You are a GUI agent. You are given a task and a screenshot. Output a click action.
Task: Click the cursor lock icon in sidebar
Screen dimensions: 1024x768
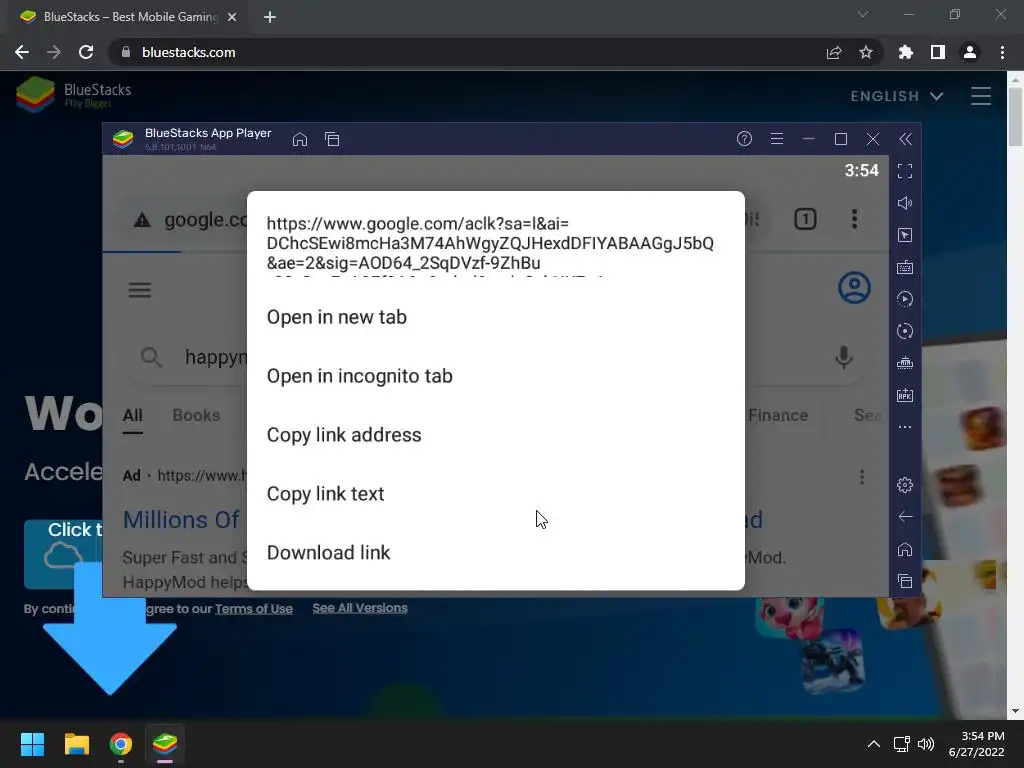904,235
